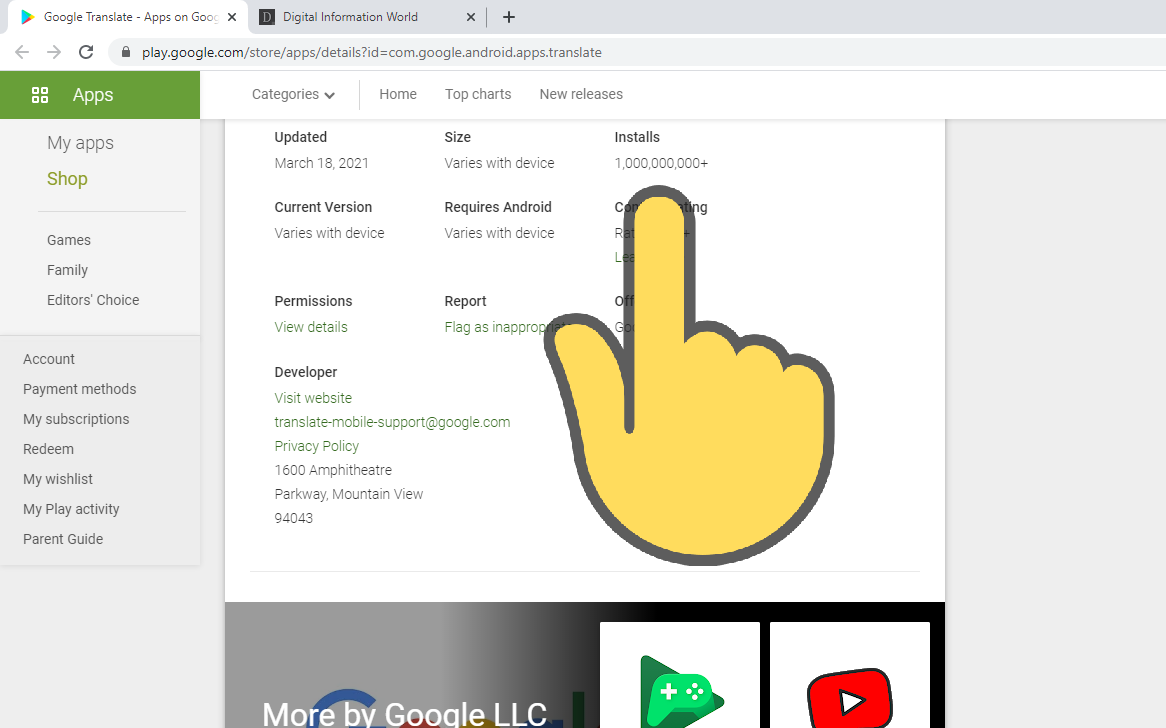The height and width of the screenshot is (728, 1166).
Task: Open My wishlist
Action: [58, 479]
